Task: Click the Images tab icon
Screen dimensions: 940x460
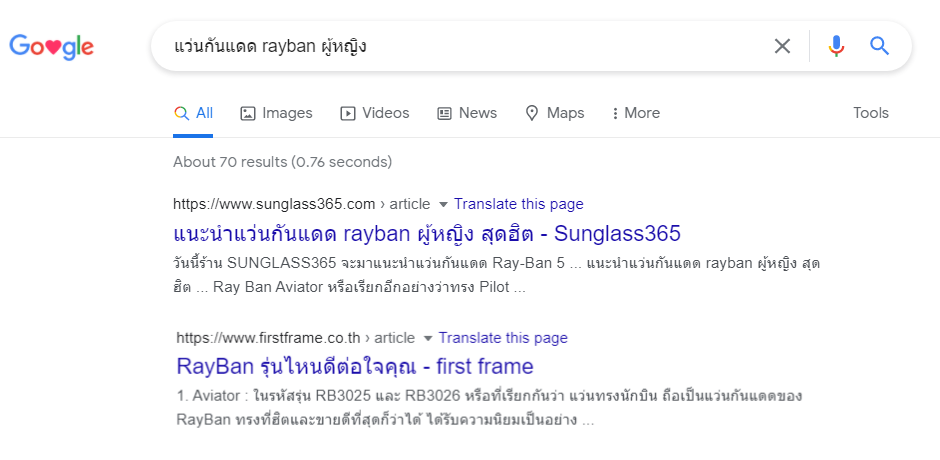Action: (x=248, y=114)
